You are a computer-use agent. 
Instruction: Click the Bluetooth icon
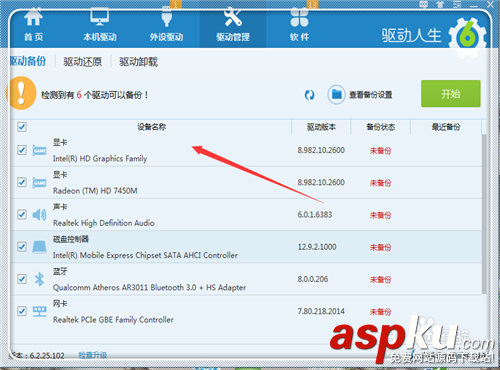click(x=39, y=279)
